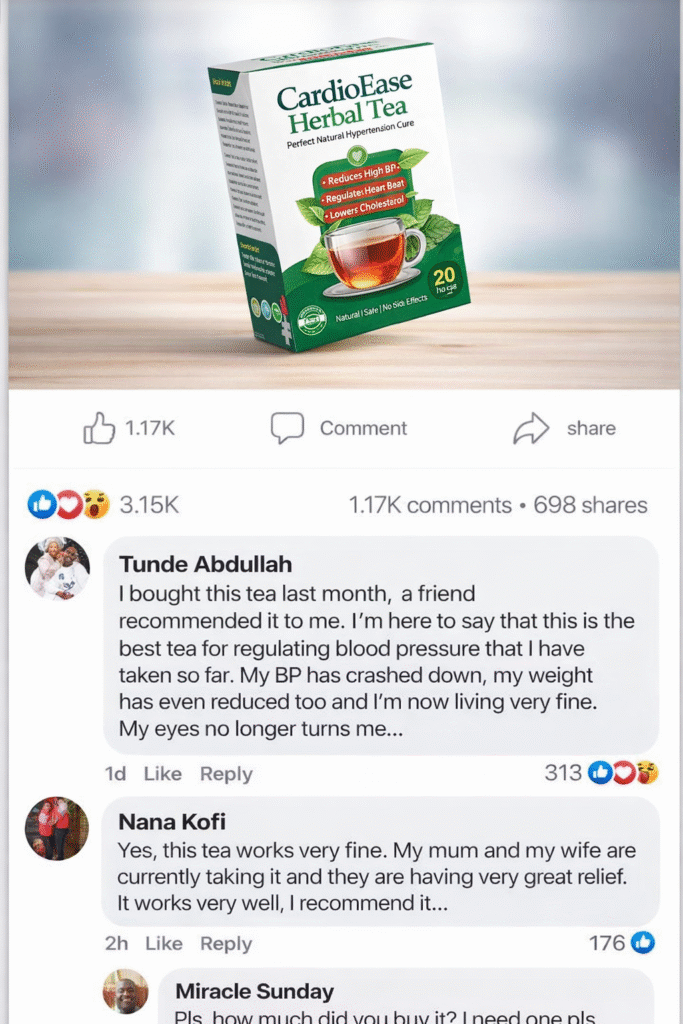683x1024 pixels.
Task: Reply to Tunde Abdullah's comment
Action: pos(226,774)
